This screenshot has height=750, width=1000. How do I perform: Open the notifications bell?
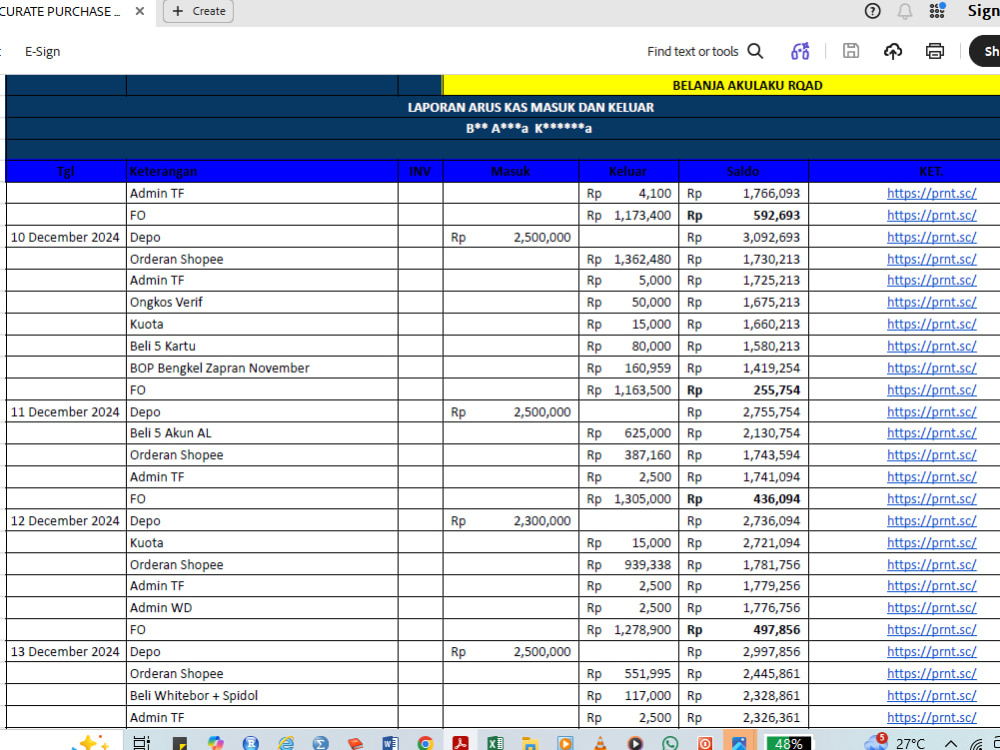coord(904,11)
